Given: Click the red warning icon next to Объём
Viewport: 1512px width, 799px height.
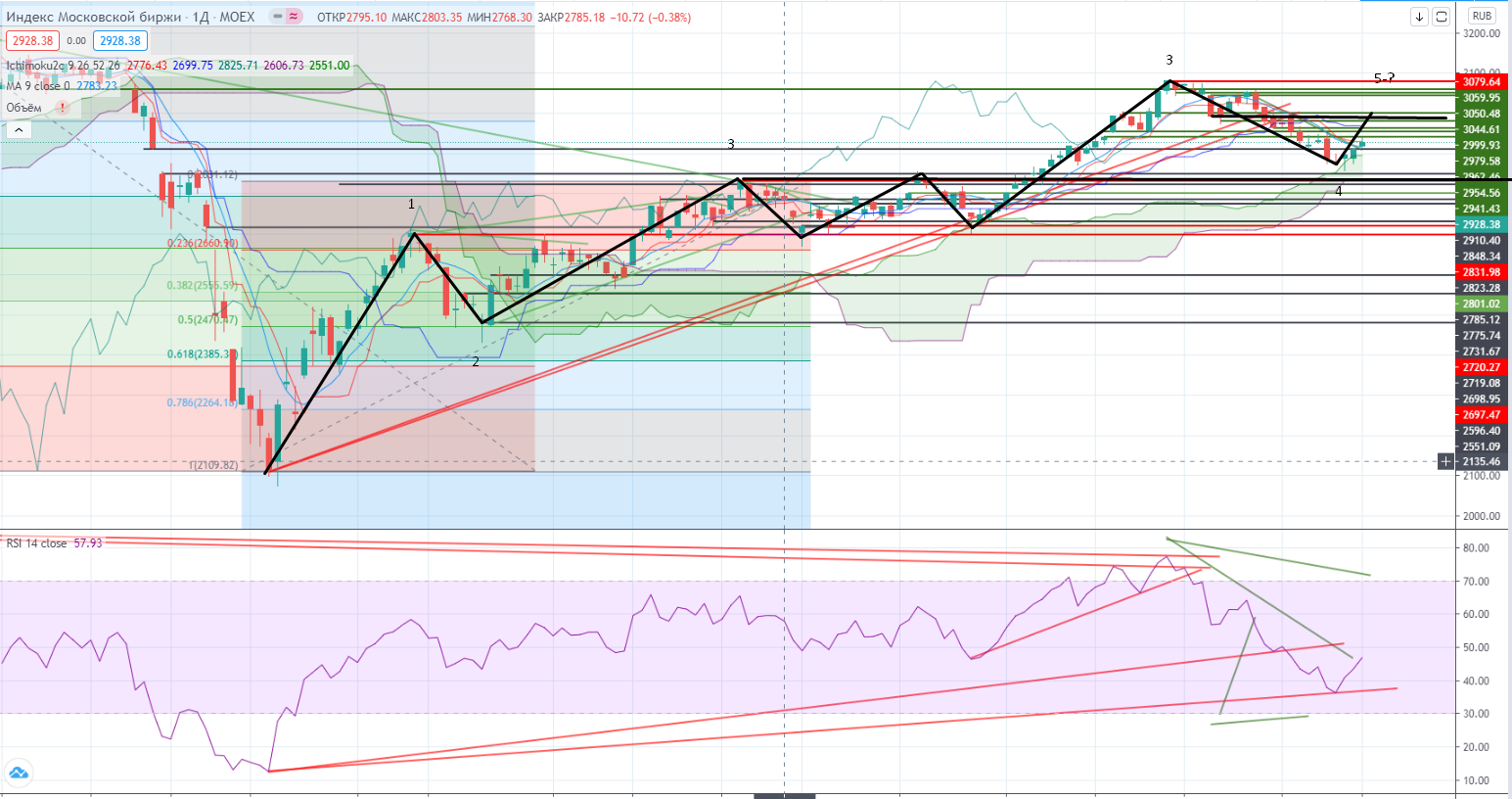Looking at the screenshot, I should pyautogui.click(x=63, y=108).
